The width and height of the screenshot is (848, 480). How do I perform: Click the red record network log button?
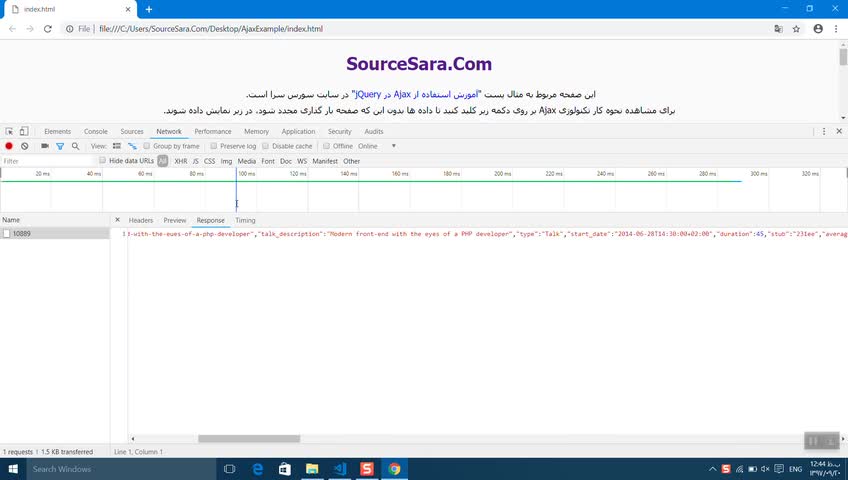pos(9,146)
